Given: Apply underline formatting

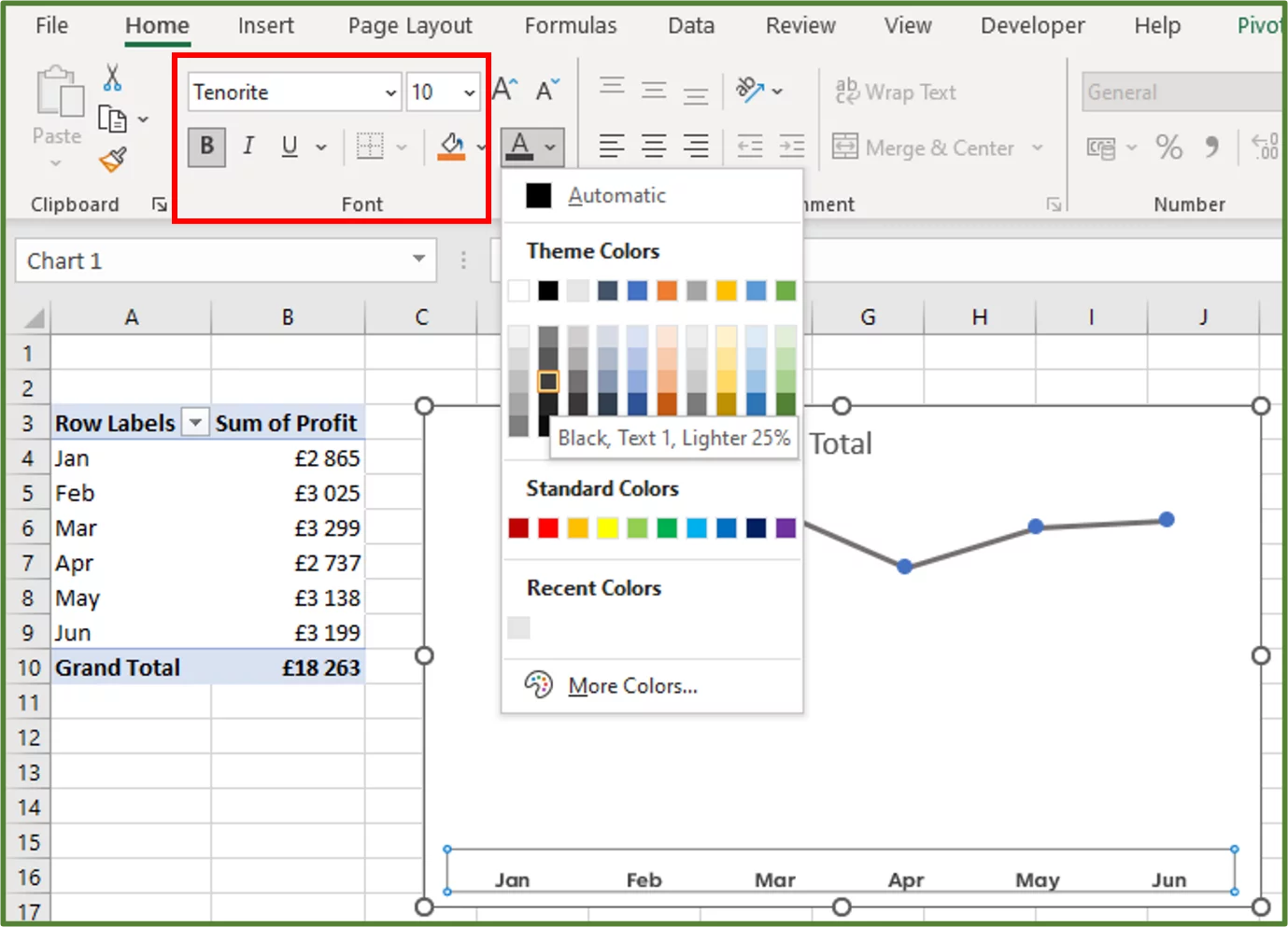Looking at the screenshot, I should coord(289,147).
